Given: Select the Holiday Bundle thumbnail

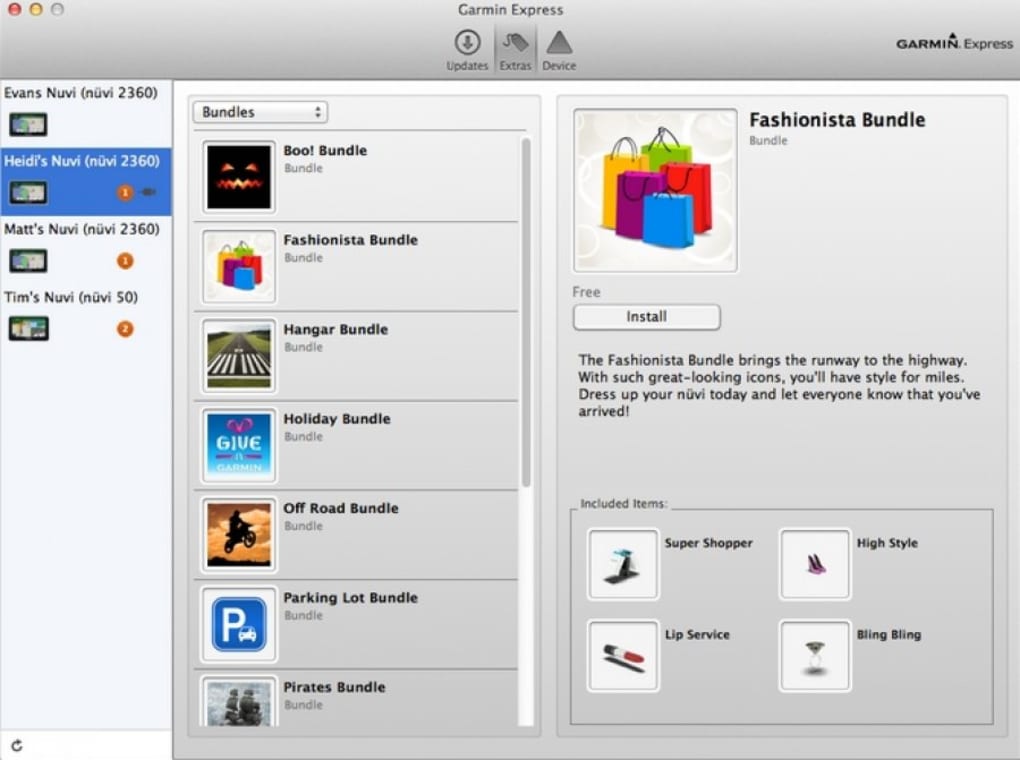Looking at the screenshot, I should (239, 445).
